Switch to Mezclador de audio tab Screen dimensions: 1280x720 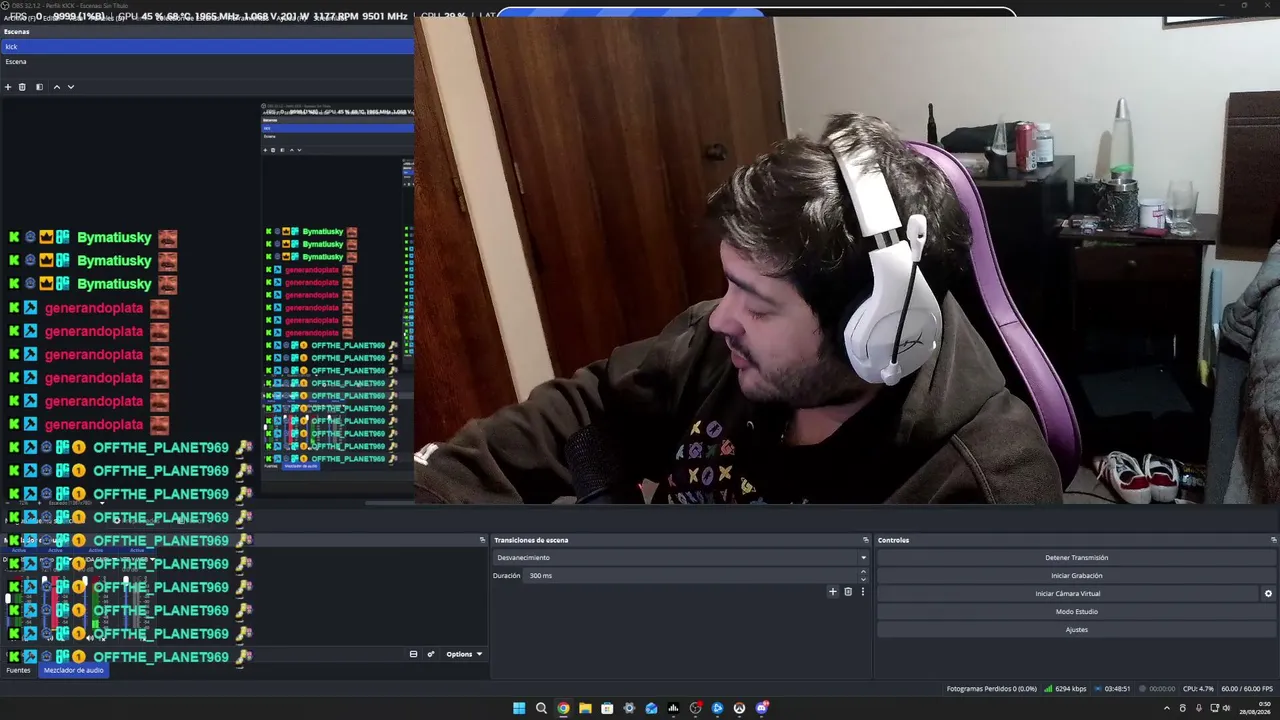click(73, 670)
